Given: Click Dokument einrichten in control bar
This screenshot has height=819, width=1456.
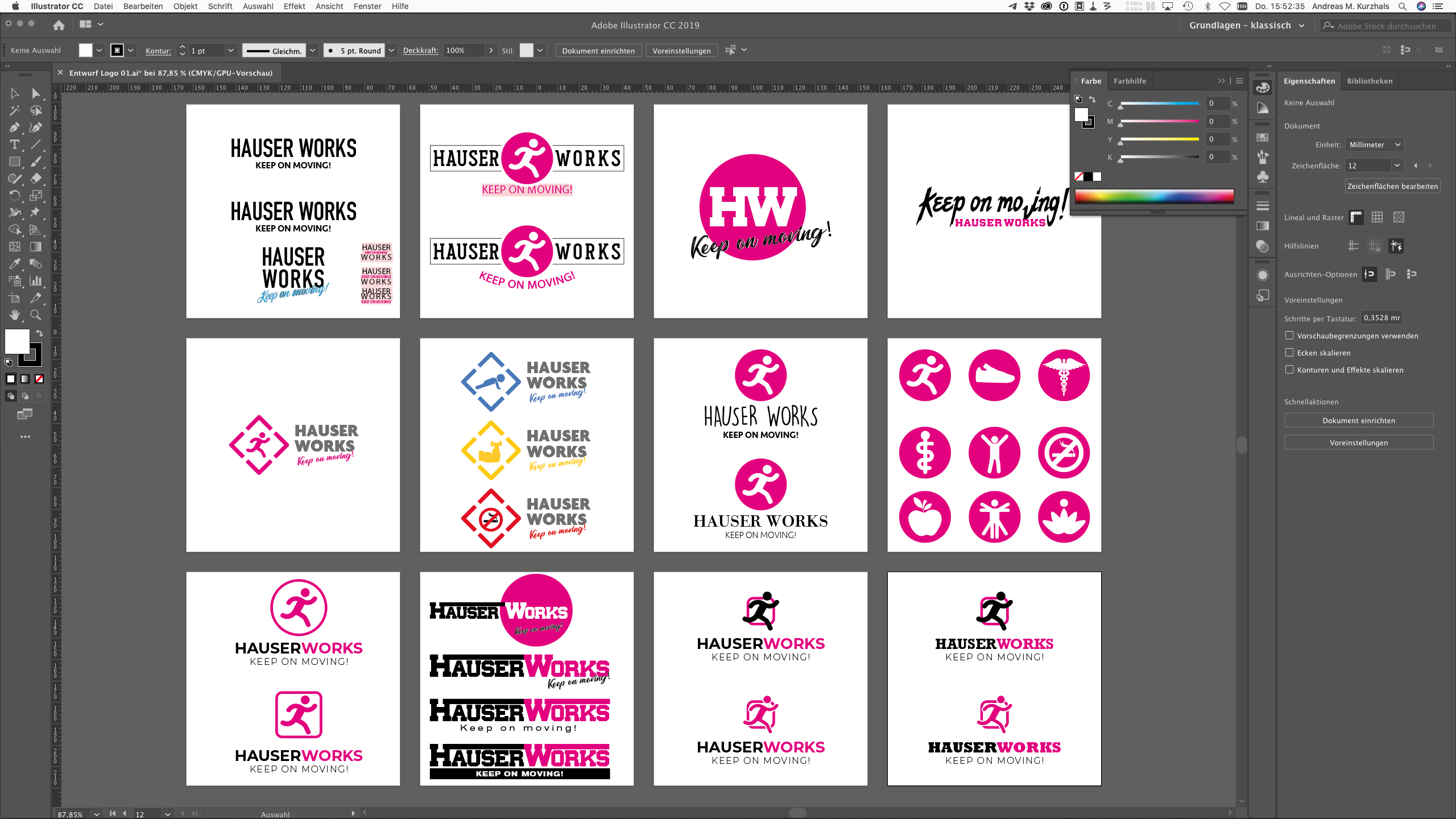Looking at the screenshot, I should pyautogui.click(x=598, y=51).
